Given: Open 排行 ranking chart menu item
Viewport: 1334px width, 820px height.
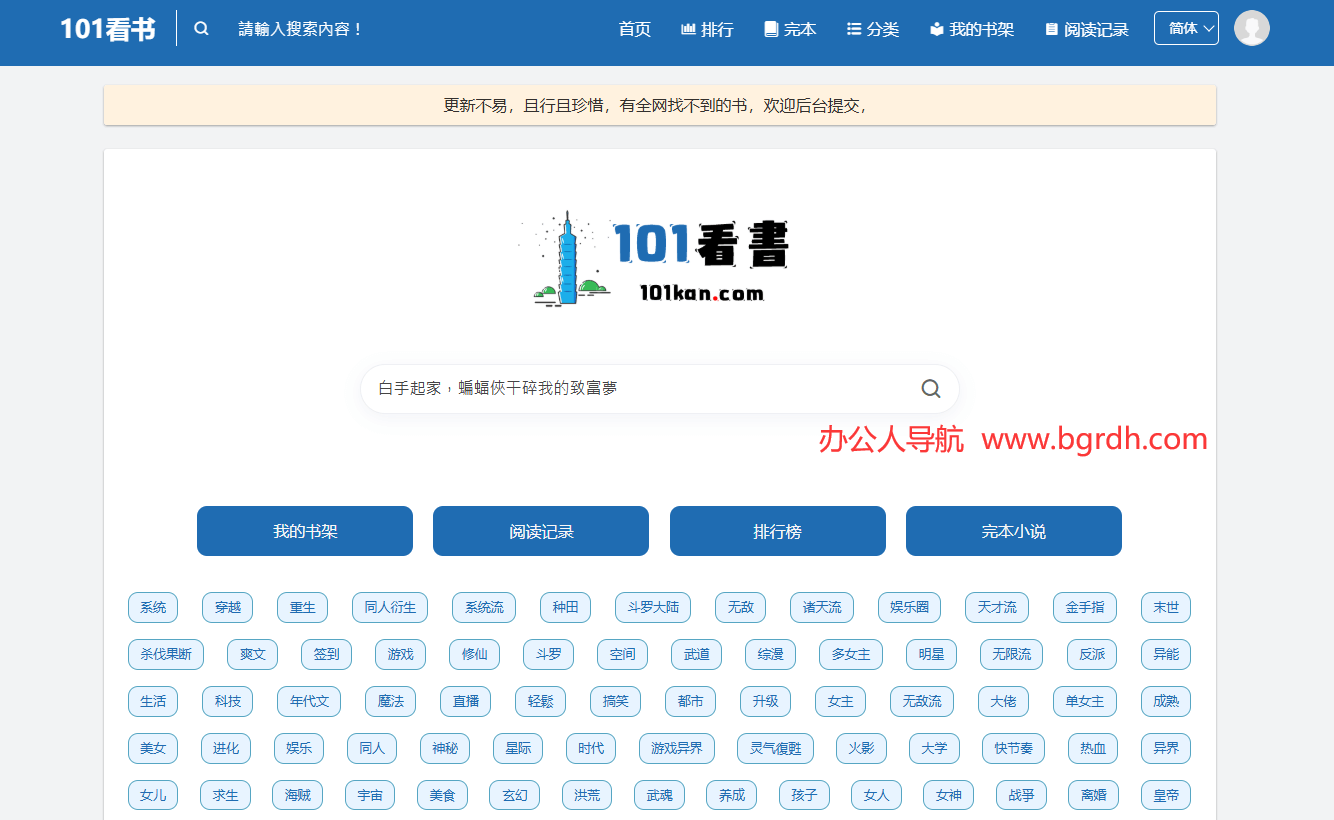Looking at the screenshot, I should 707,29.
